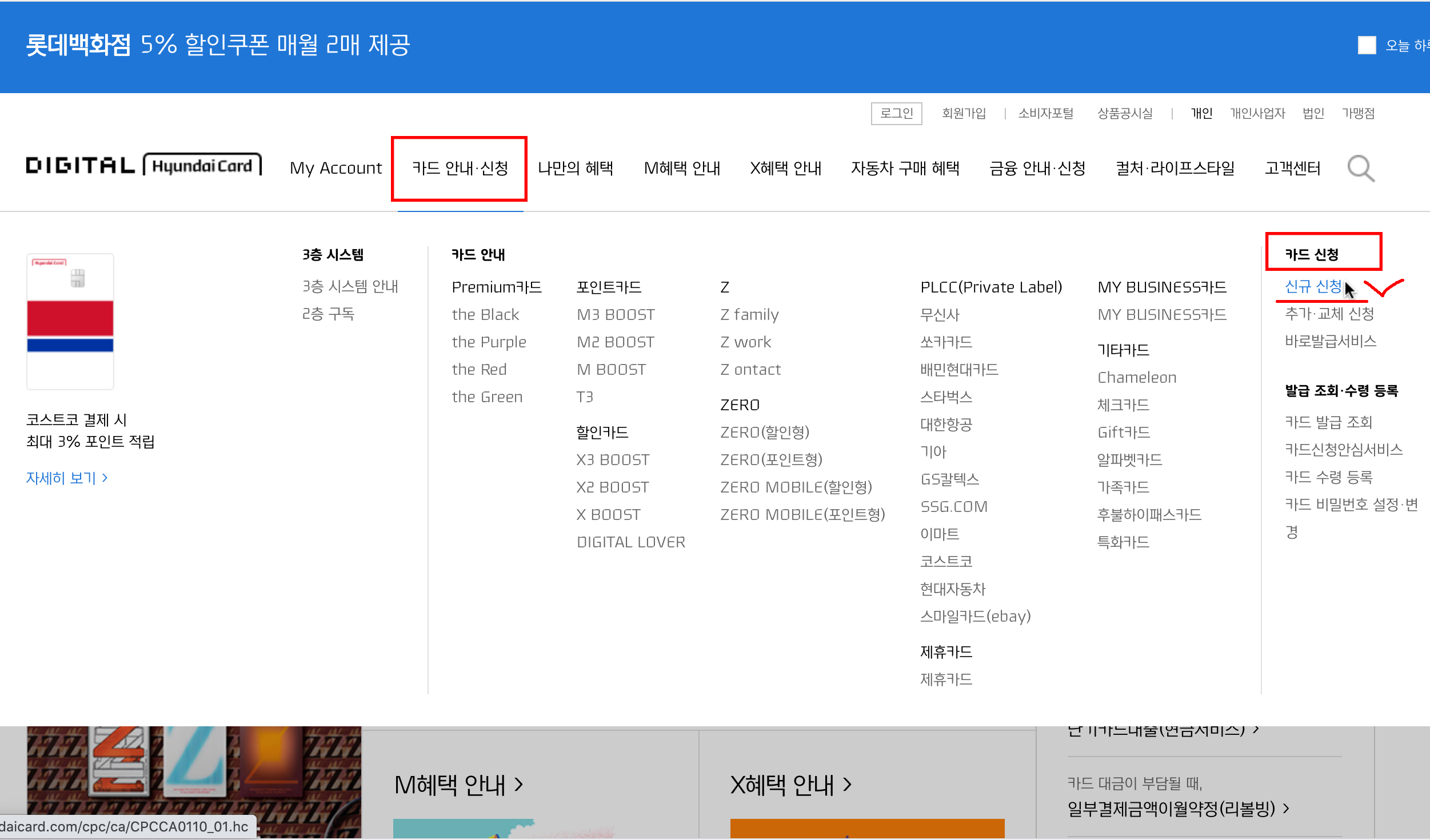Select 대한항공 card
Viewport: 1430px width, 840px height.
pyautogui.click(x=946, y=424)
